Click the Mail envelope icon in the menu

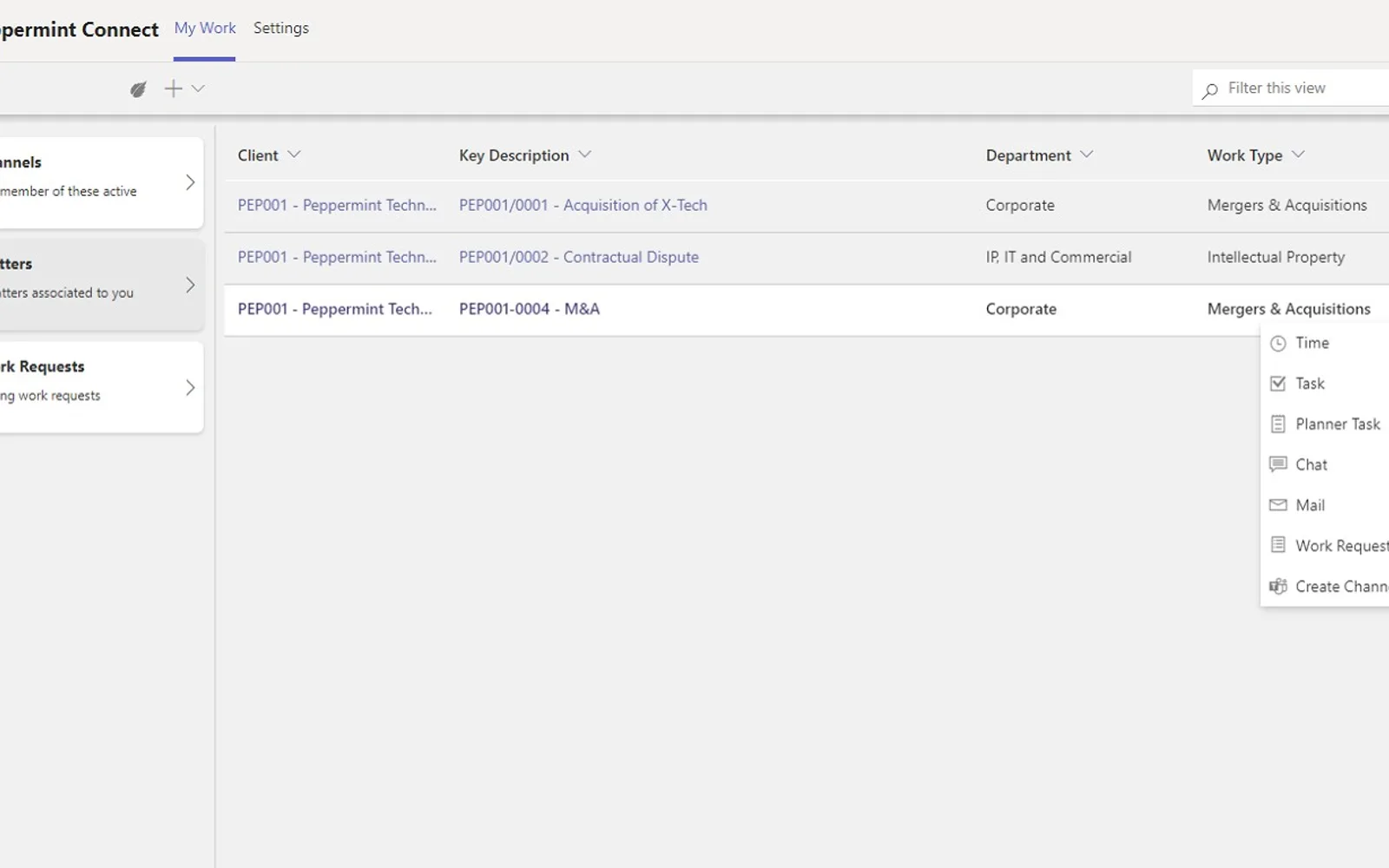(1278, 505)
